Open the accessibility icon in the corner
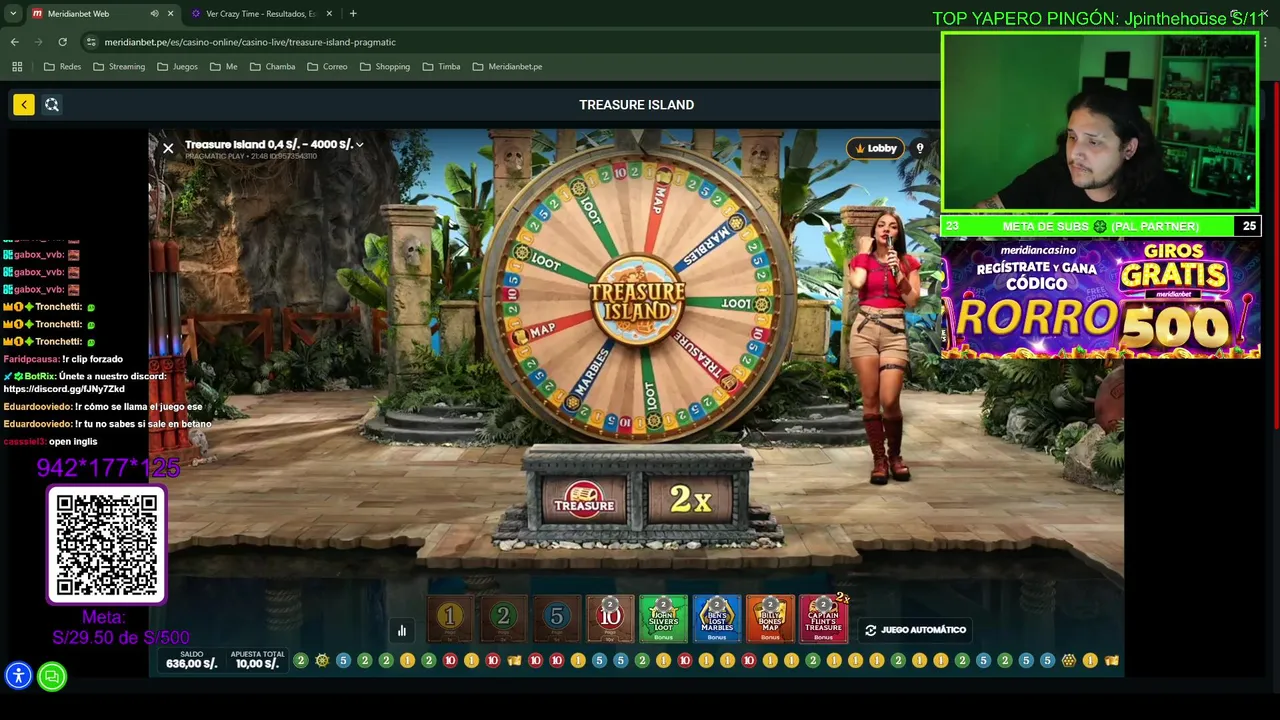1280x720 pixels. (18, 676)
